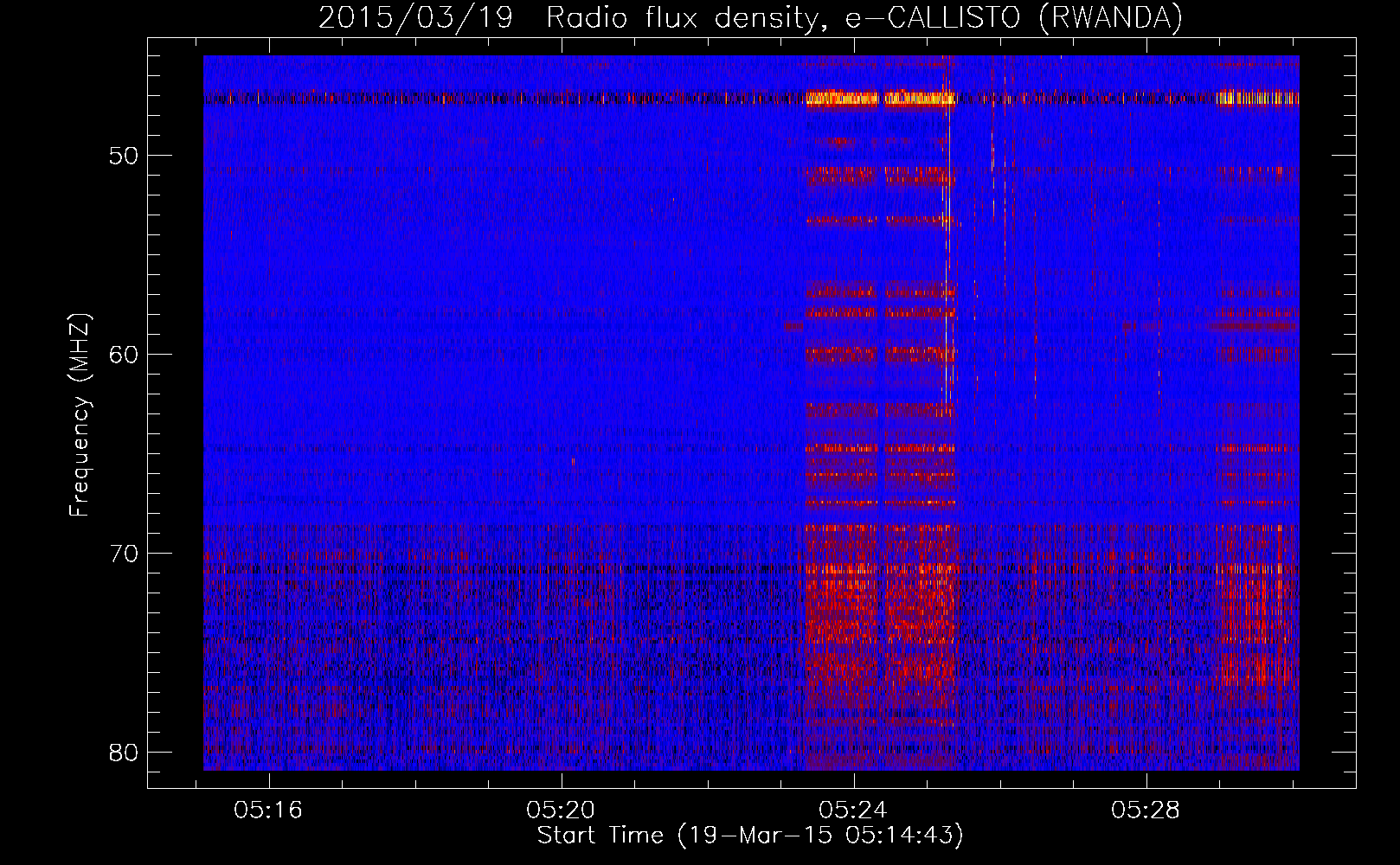1400x865 pixels.
Task: Click the frequency tick label '60'
Action: tap(125, 354)
